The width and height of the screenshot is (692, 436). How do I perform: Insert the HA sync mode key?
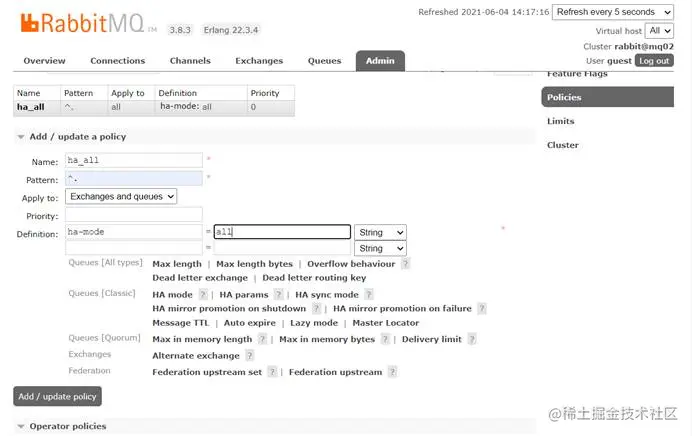(x=327, y=294)
